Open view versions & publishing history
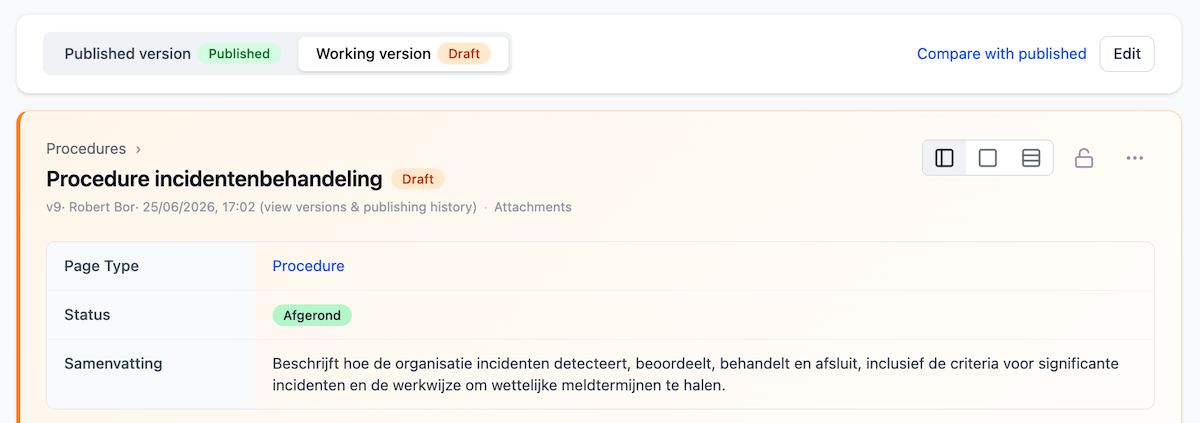The height and width of the screenshot is (423, 1200). coord(369,207)
